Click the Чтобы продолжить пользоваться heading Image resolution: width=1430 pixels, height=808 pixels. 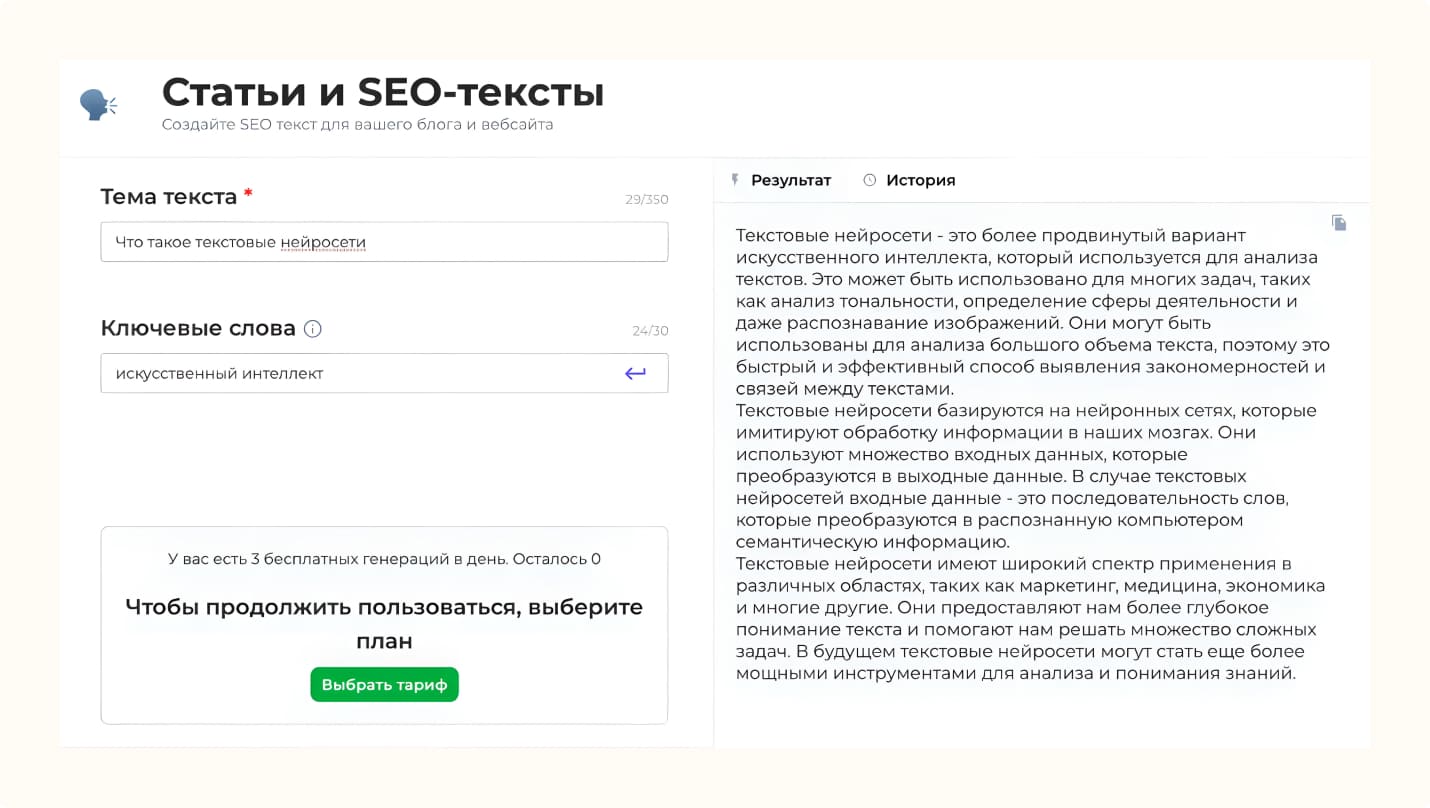pos(384,624)
